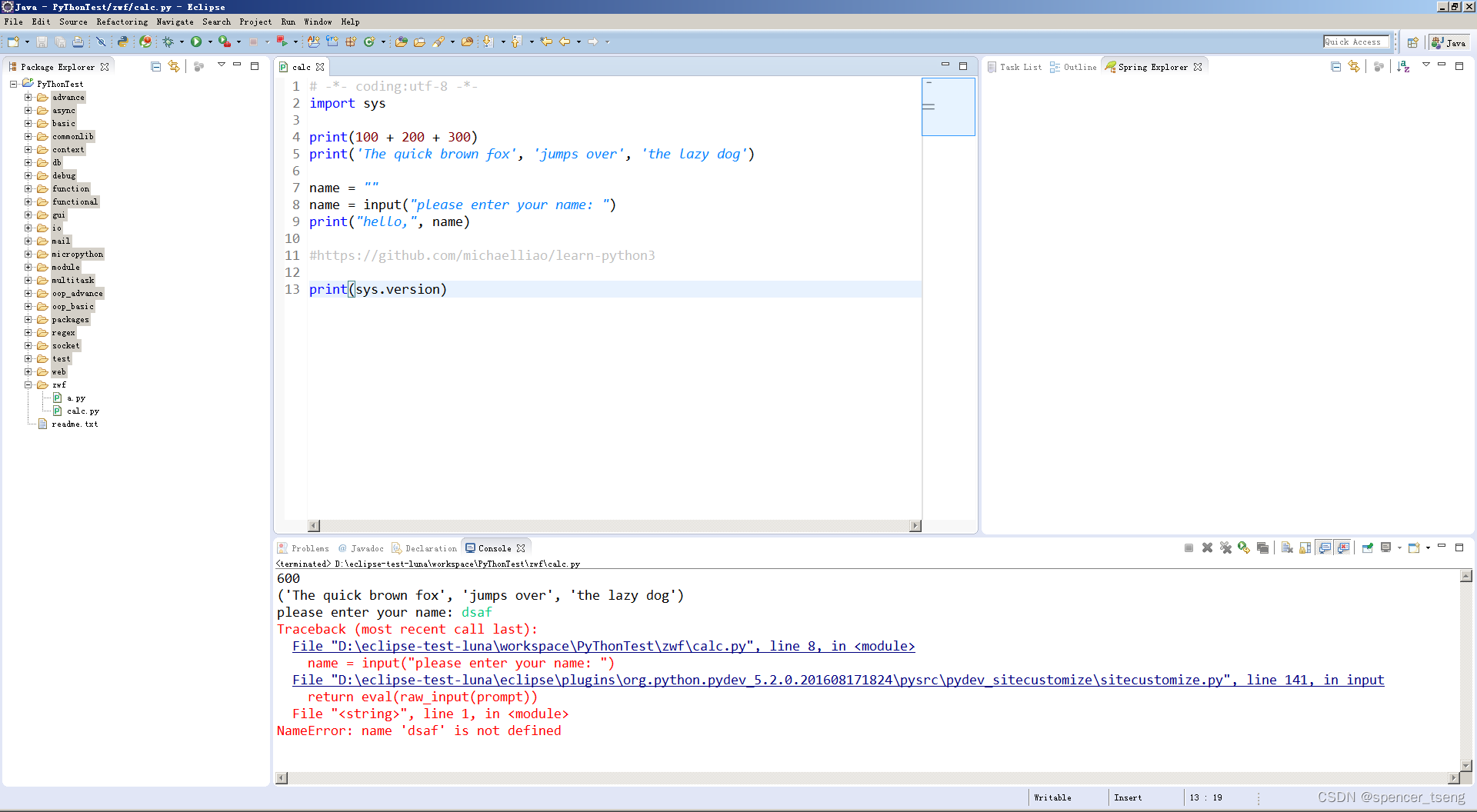Sort Spring Explorer alphabetically icon

(1403, 67)
